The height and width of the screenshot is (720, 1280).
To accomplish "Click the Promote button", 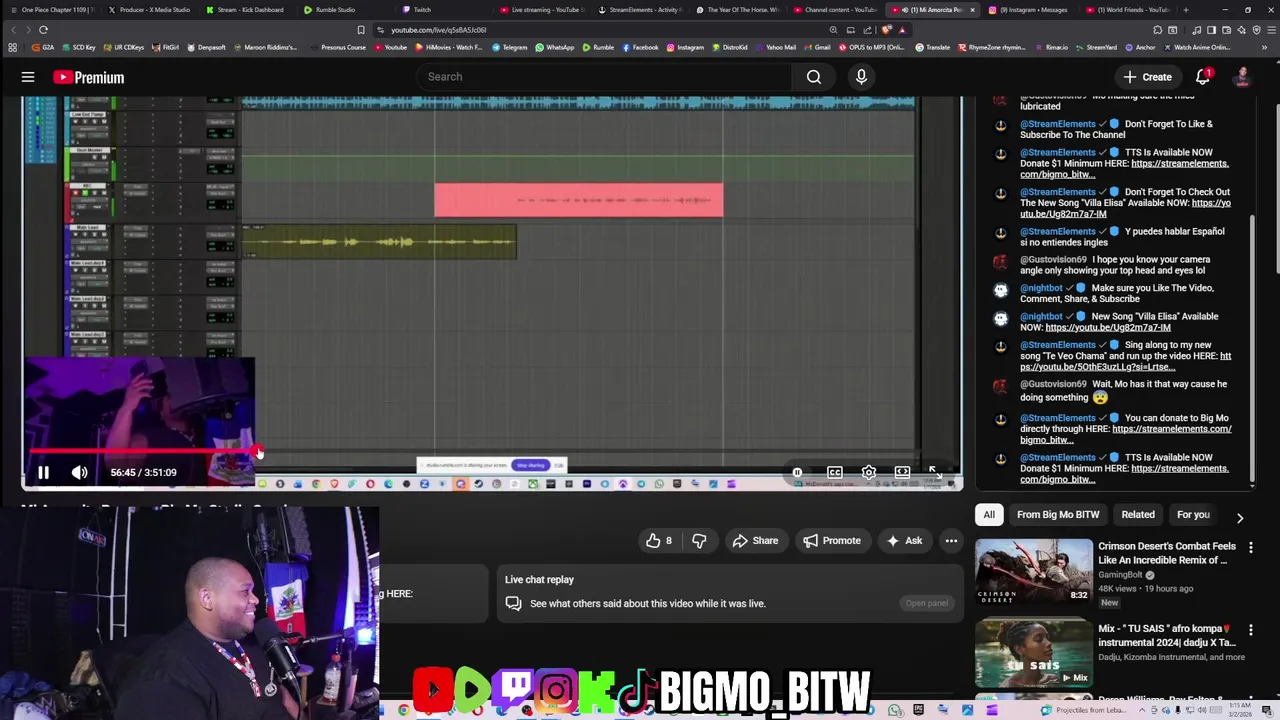I will click(831, 541).
